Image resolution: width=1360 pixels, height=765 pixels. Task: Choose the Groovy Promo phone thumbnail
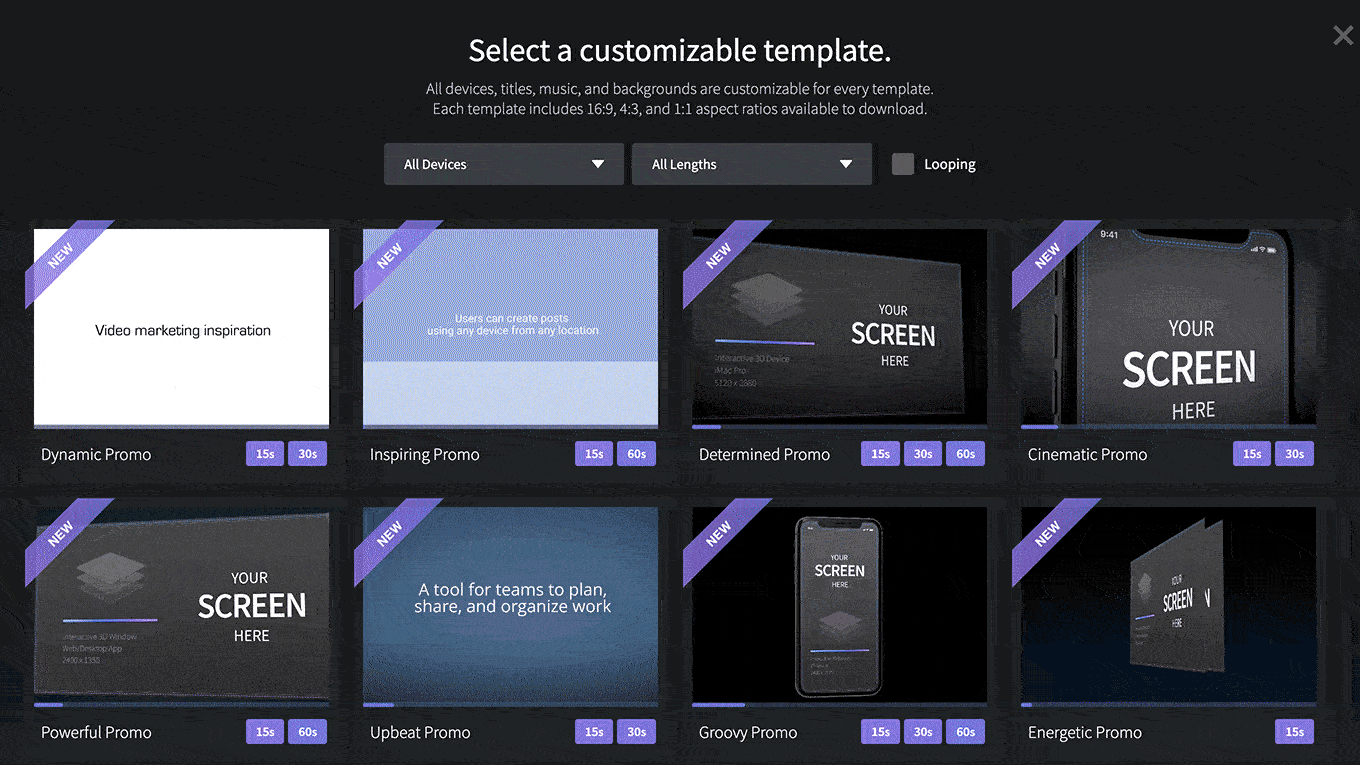point(839,605)
